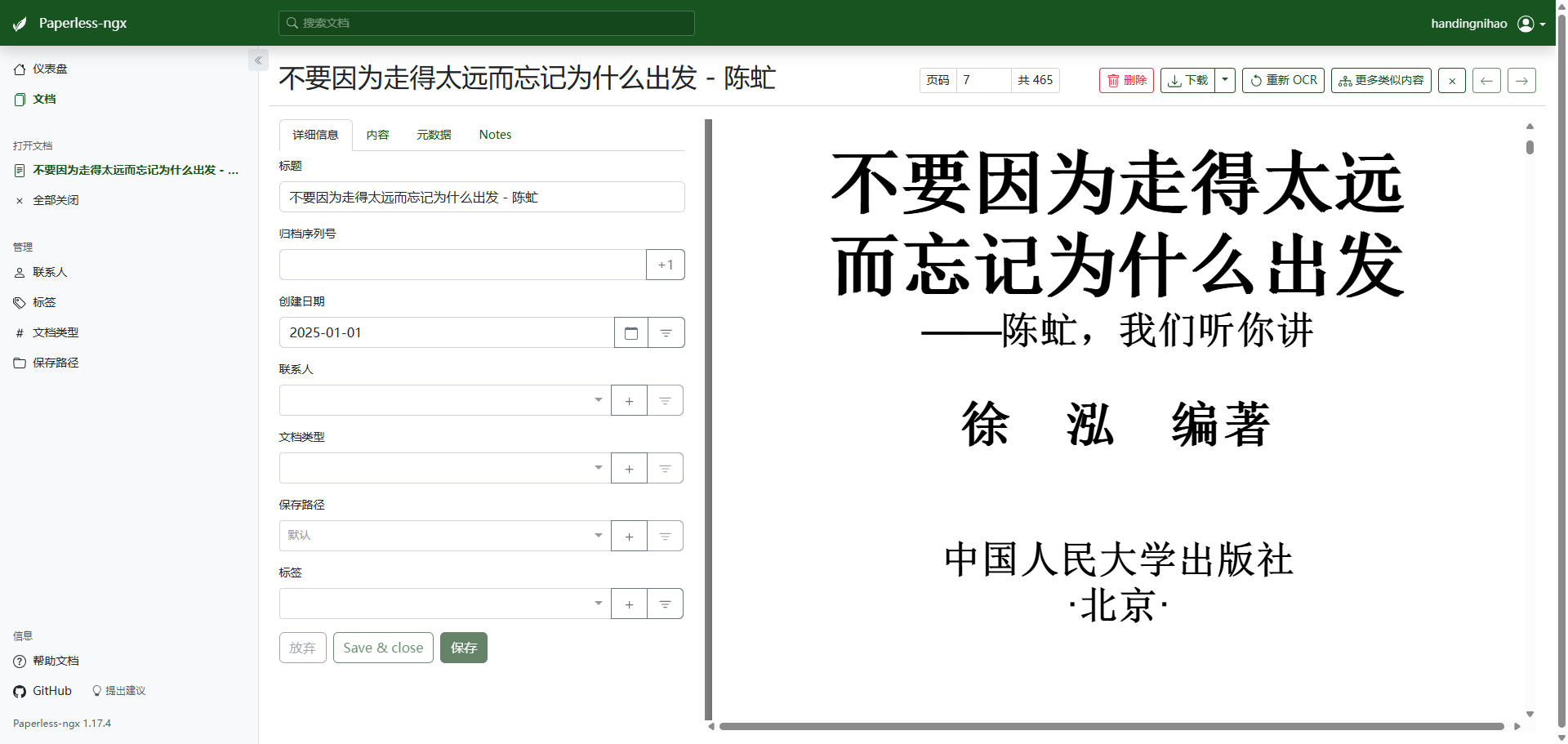The height and width of the screenshot is (744, 1568).
Task: Expand the download options caret
Action: [x=1225, y=80]
